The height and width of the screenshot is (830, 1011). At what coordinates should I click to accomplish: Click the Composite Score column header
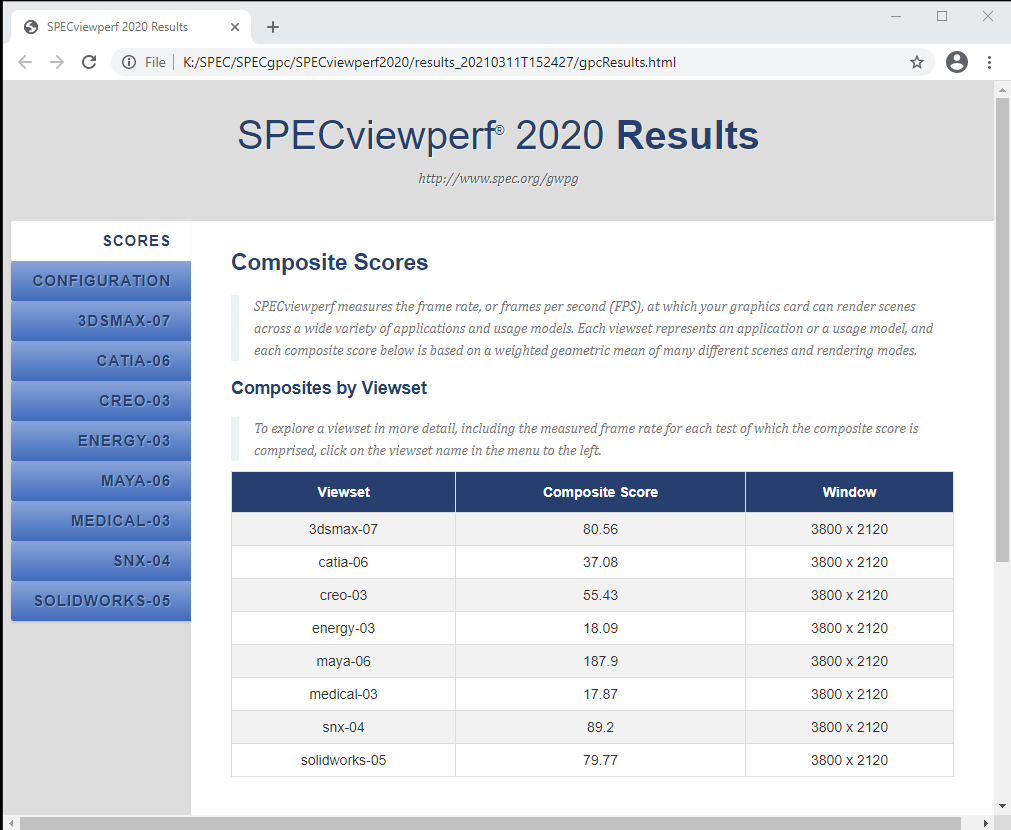coord(600,492)
